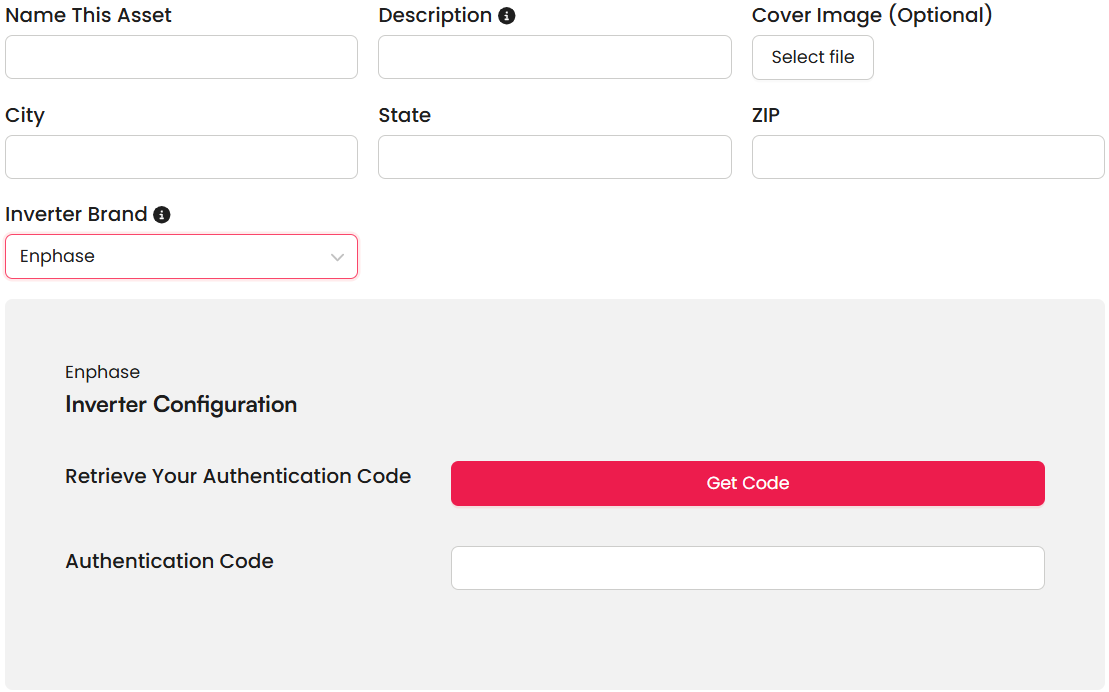Focus the Description input field
This screenshot has height=692, width=1109.
point(554,57)
